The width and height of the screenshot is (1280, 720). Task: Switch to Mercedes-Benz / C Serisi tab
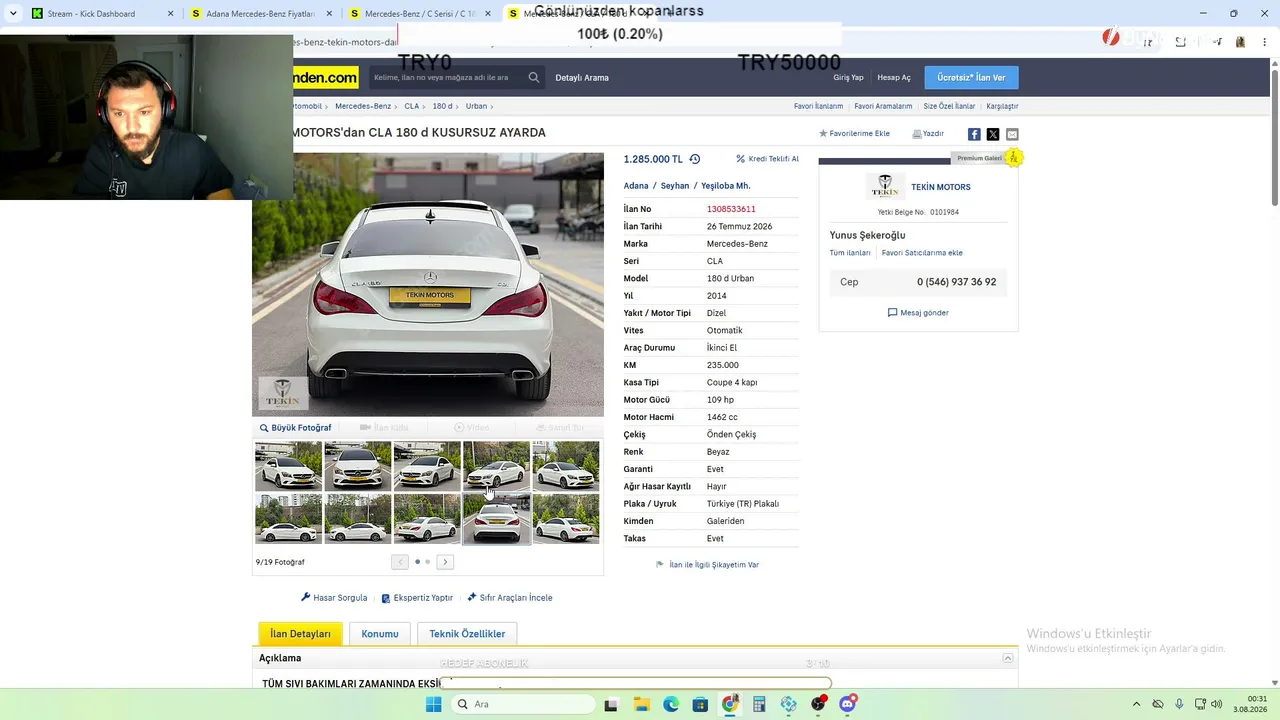tap(419, 14)
